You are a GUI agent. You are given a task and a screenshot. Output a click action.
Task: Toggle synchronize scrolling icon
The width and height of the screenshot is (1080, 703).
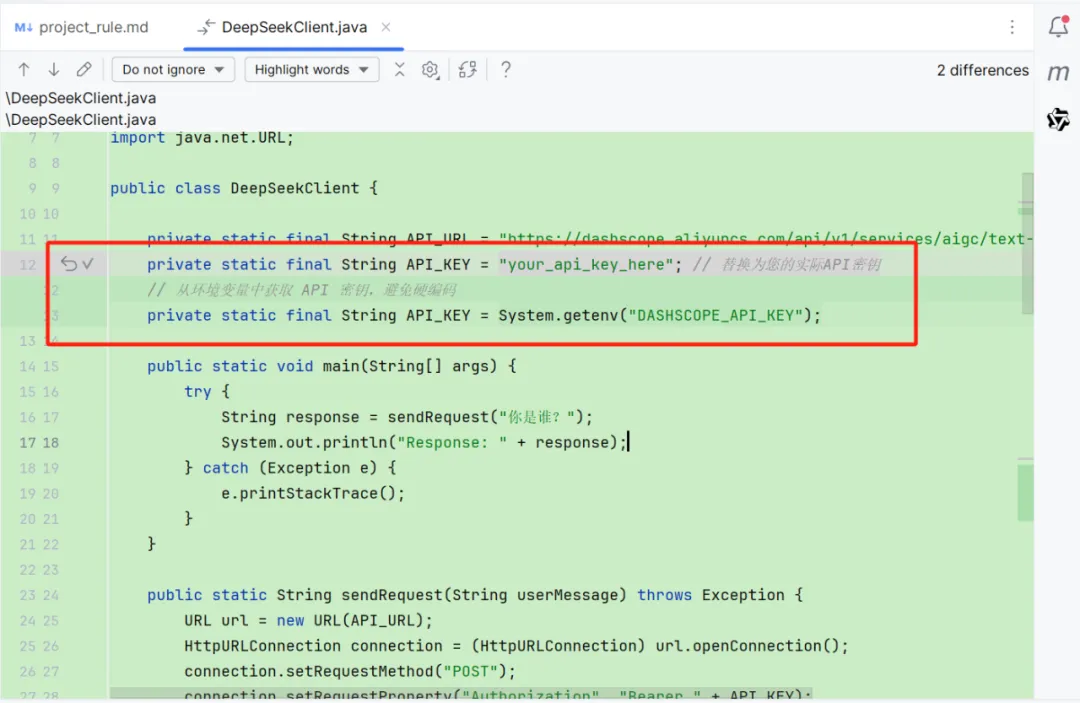pos(468,70)
